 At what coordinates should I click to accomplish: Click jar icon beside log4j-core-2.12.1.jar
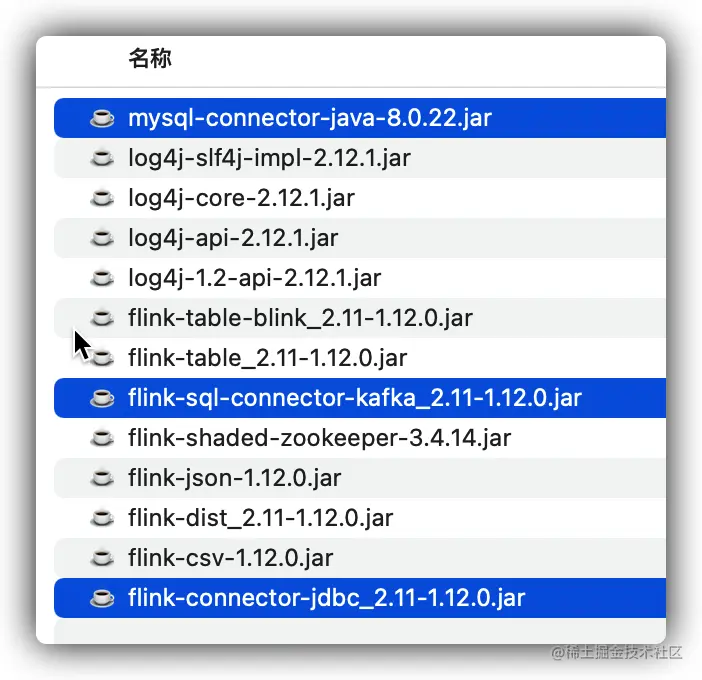click(x=102, y=198)
